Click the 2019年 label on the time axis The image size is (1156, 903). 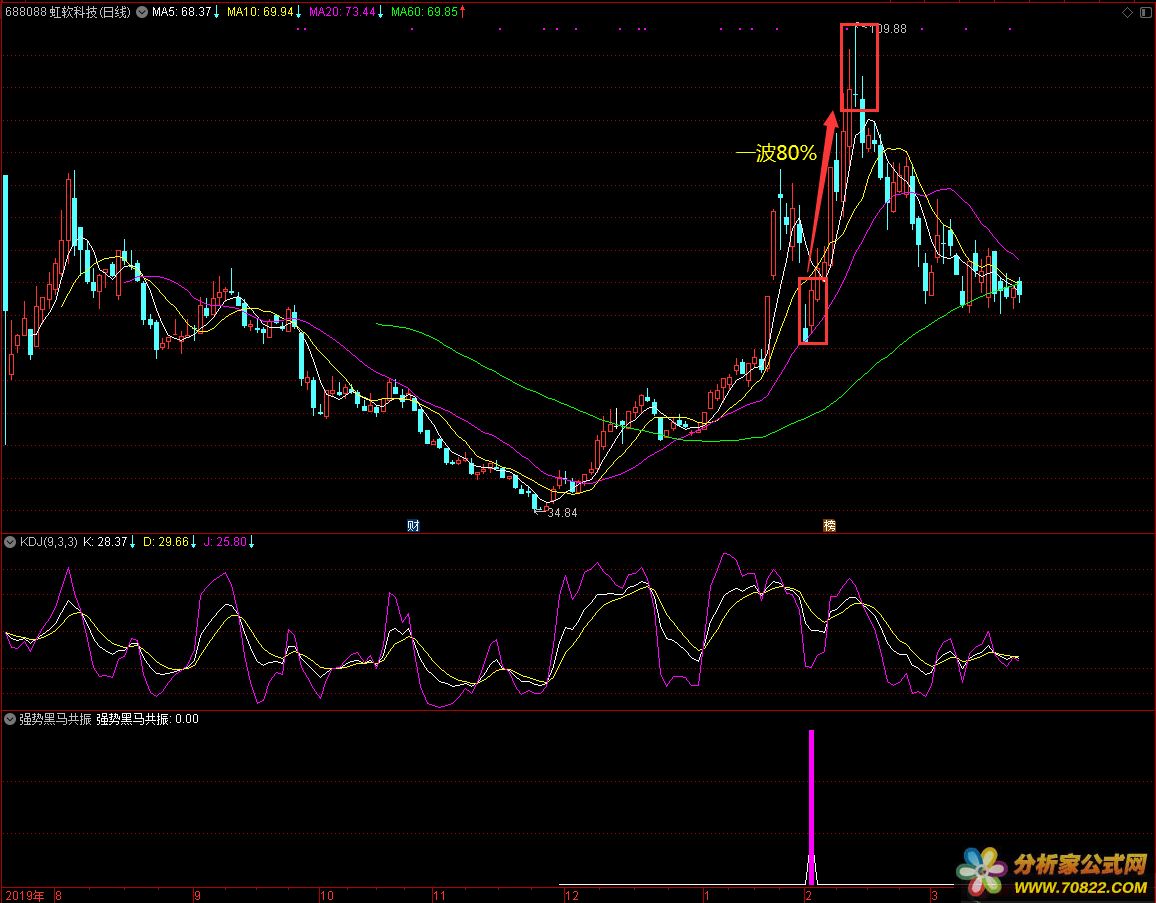pos(24,895)
